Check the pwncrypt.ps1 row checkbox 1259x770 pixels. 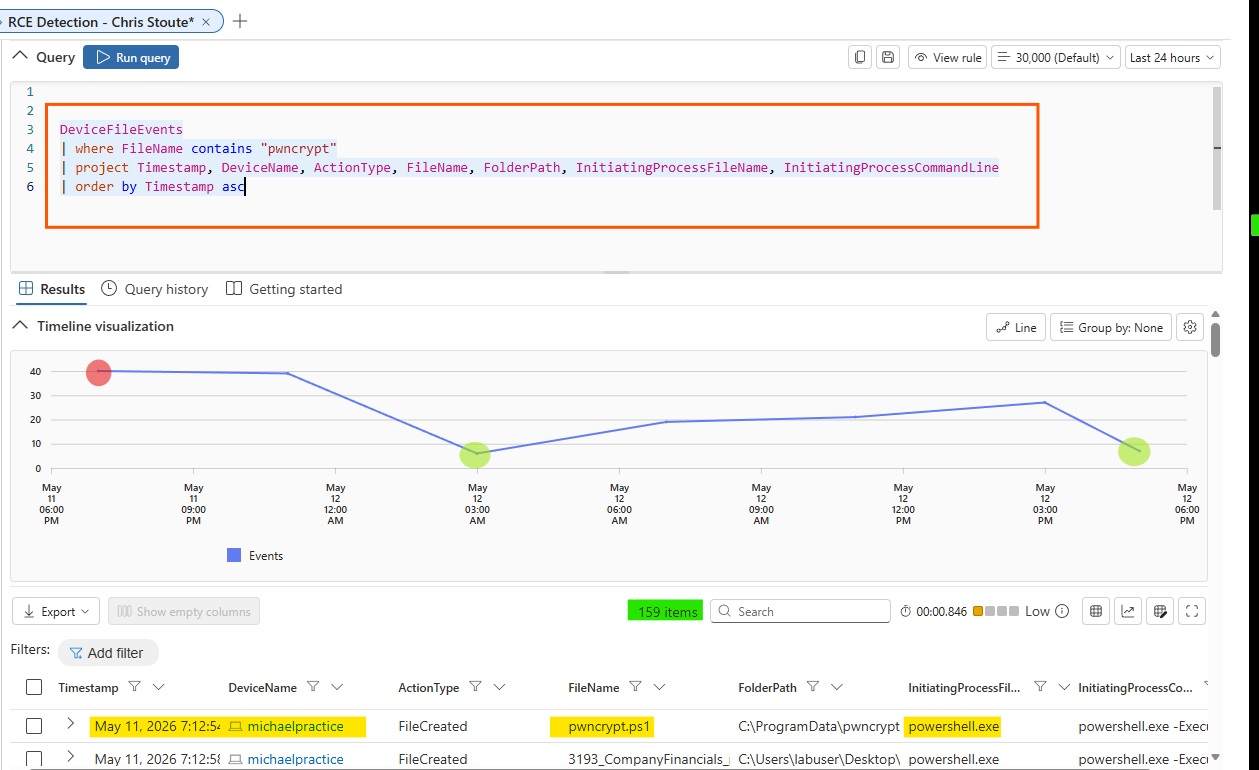point(34,726)
